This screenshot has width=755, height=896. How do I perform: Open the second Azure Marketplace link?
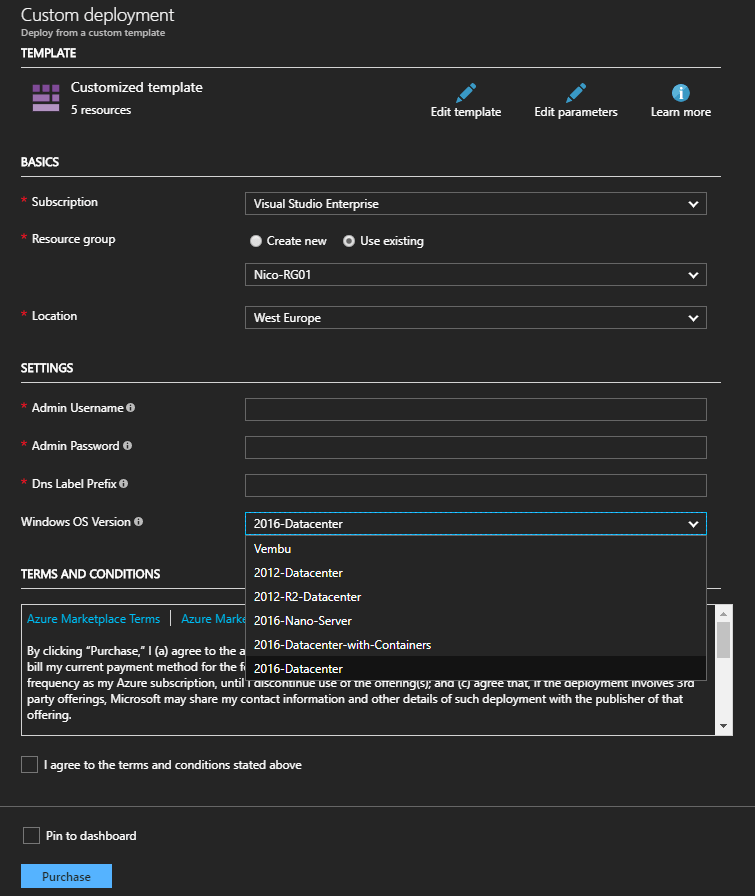(213, 619)
